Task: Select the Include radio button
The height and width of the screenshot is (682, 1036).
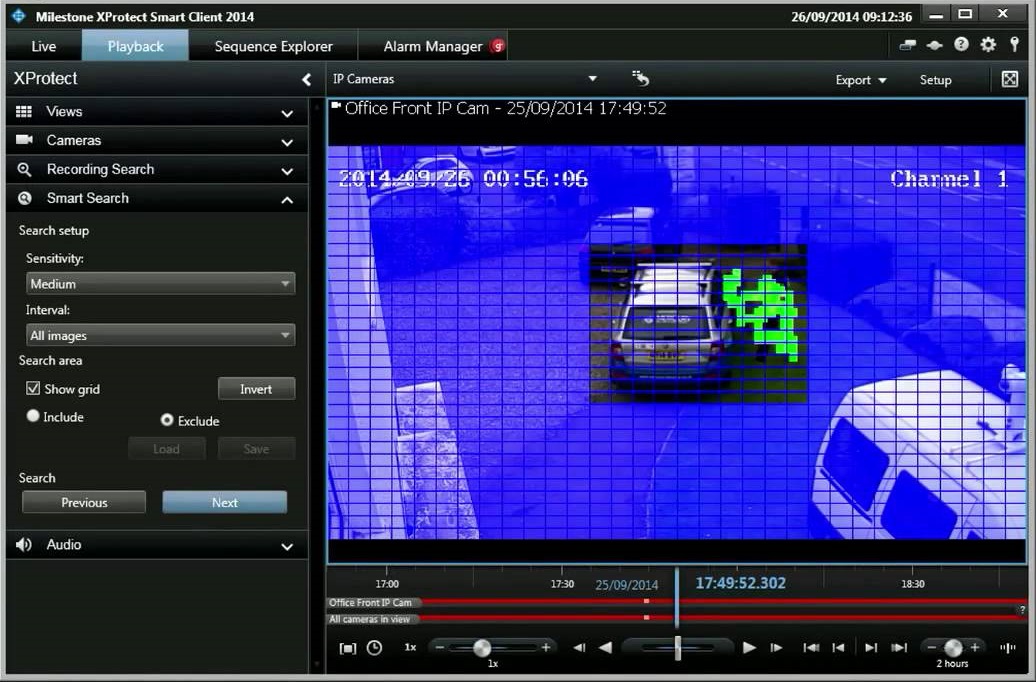Action: (x=32, y=416)
